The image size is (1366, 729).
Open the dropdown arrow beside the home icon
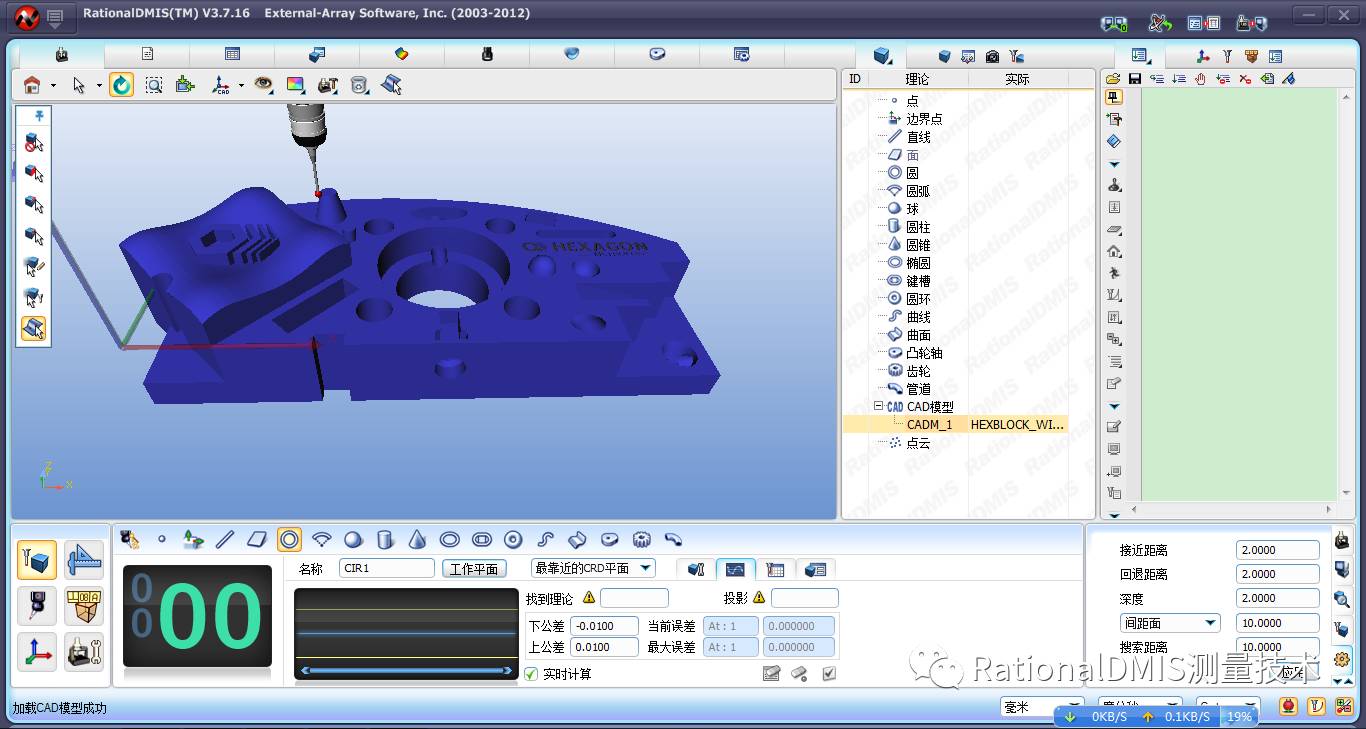[53, 86]
